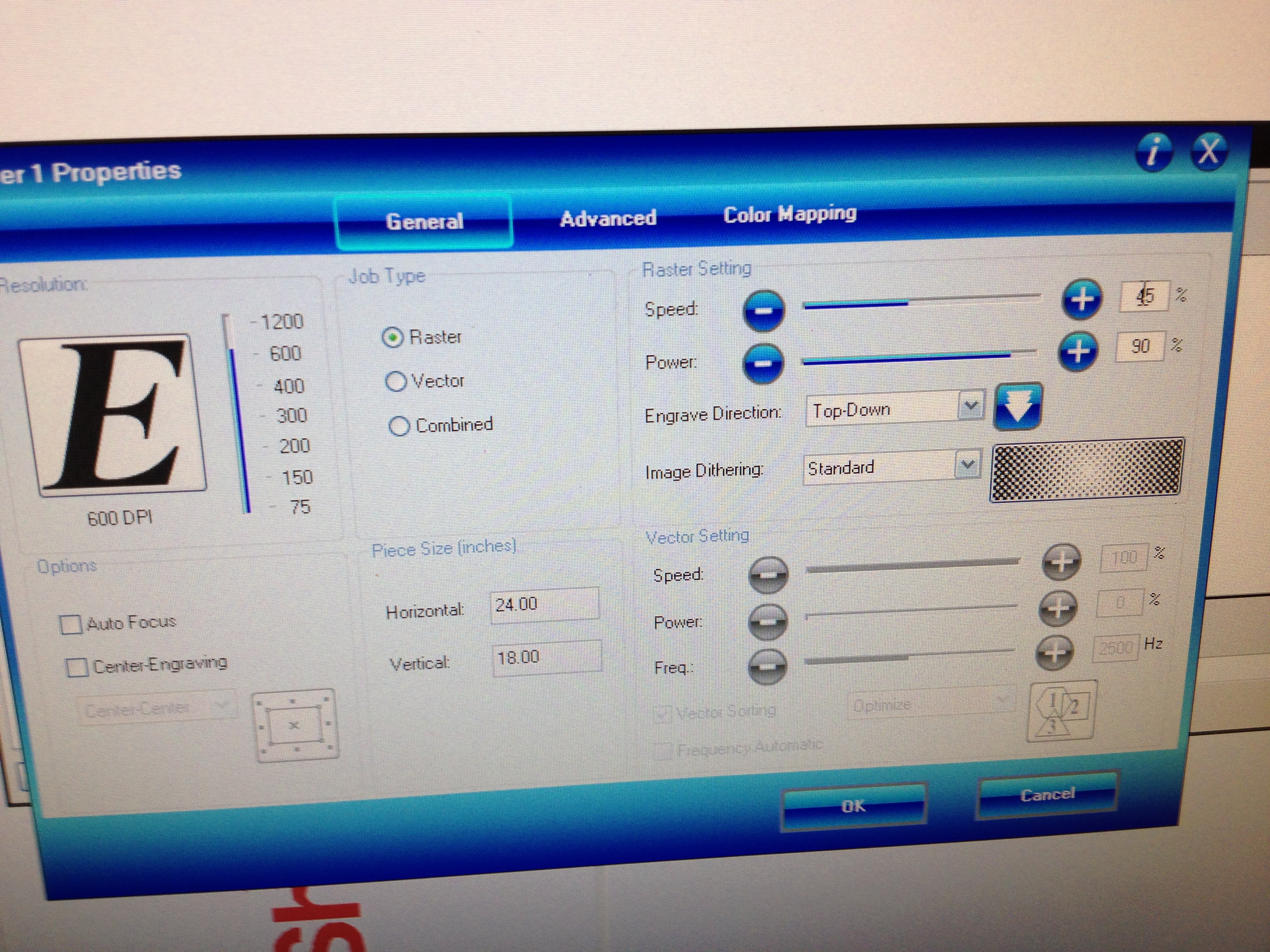This screenshot has width=1270, height=952.
Task: Decrease raster power with minus button
Action: (764, 363)
